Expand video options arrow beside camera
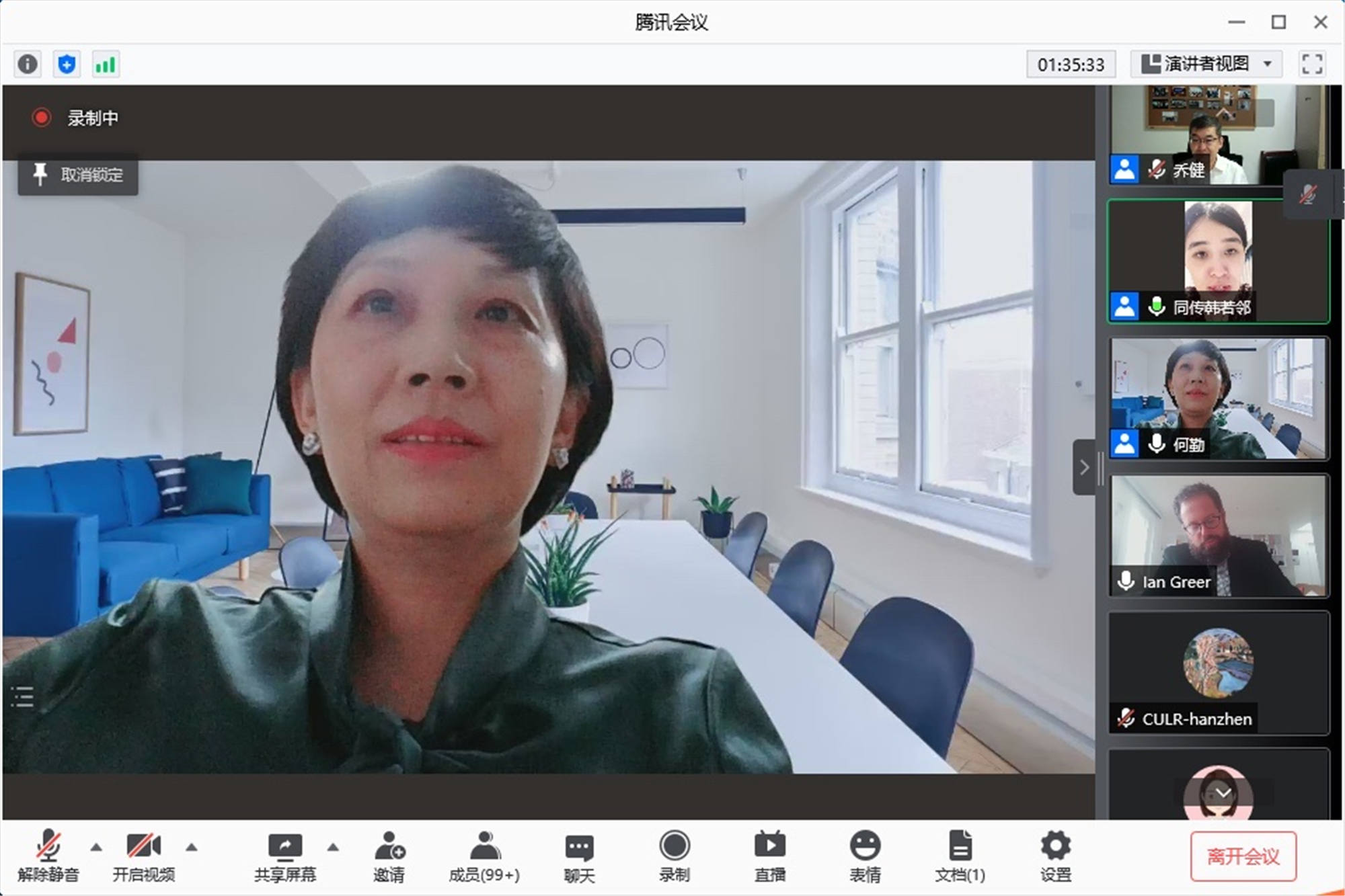The image size is (1345, 896). point(192,847)
